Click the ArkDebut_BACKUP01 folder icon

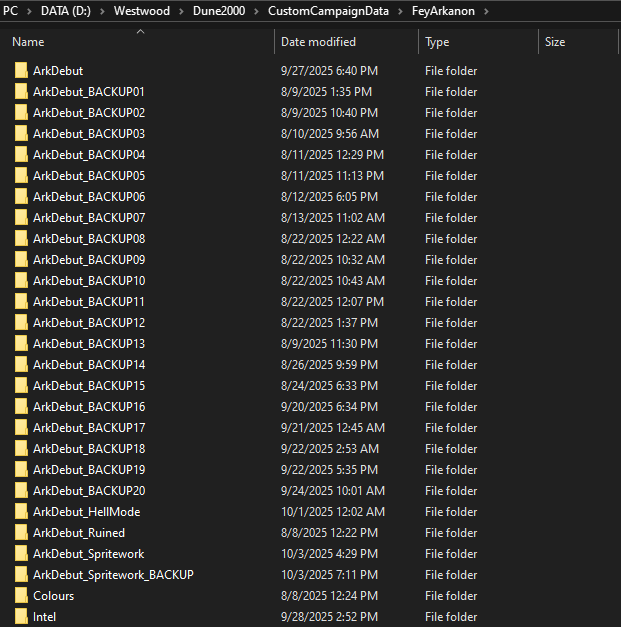[x=21, y=92]
